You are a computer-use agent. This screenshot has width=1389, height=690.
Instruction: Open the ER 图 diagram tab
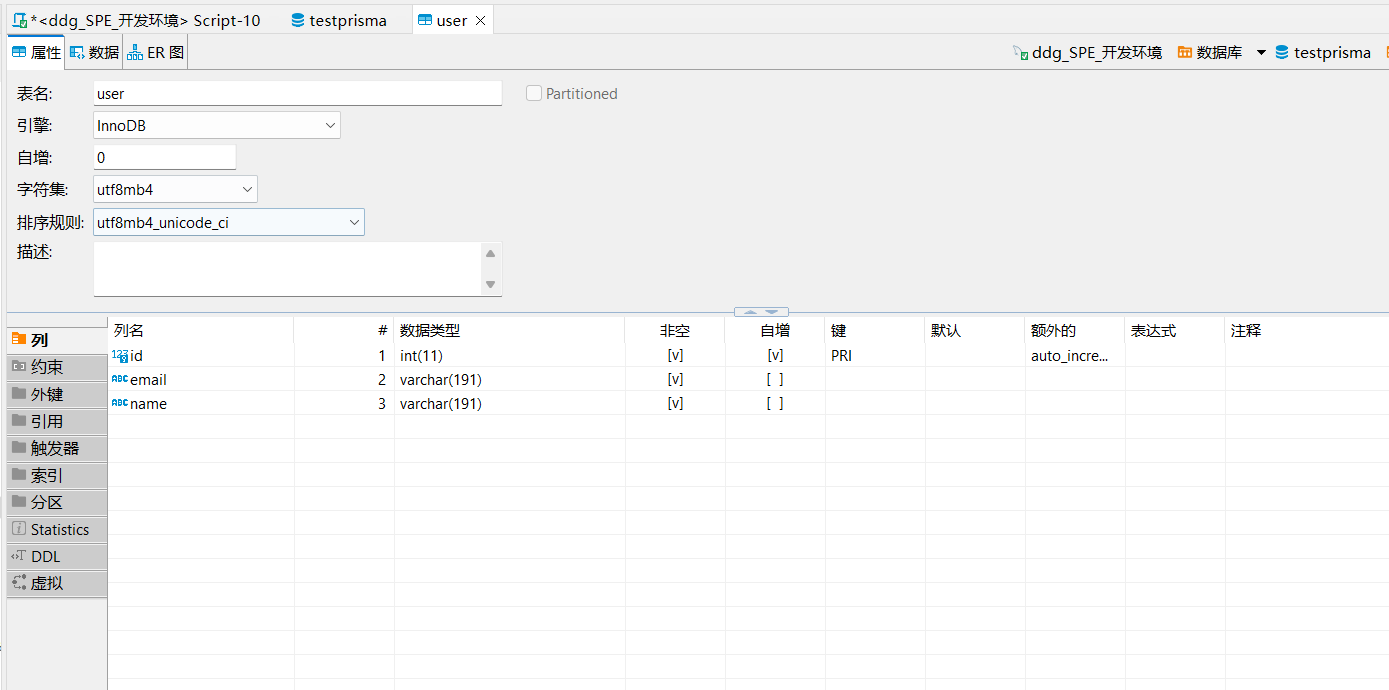coord(156,53)
